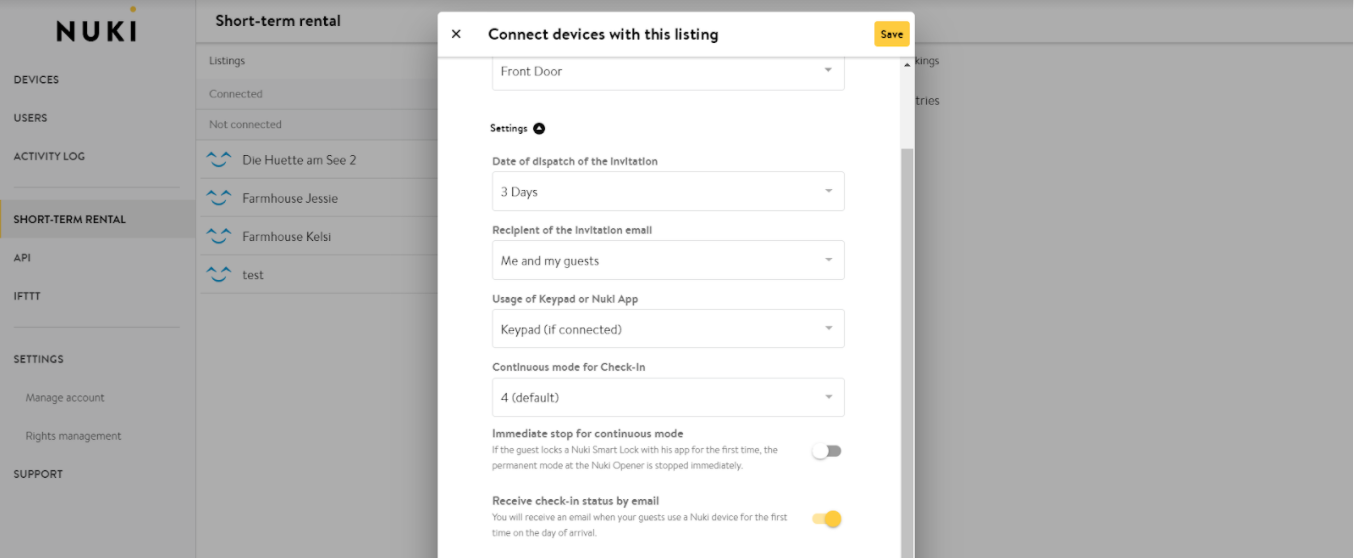Enable immediate stop for continuous mode
This screenshot has height=558, width=1354.
click(827, 451)
